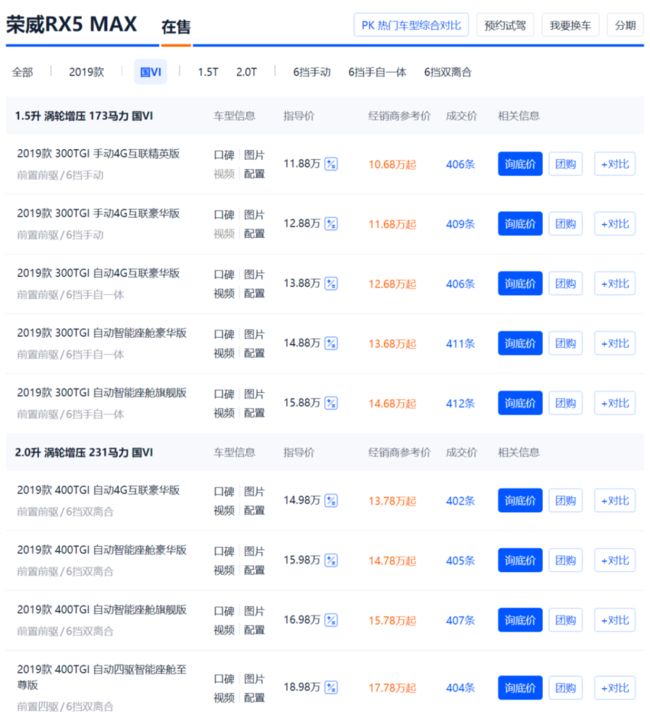The image size is (650, 721).
Task: Filter by 6挡手自一体 transmission
Action: (377, 72)
